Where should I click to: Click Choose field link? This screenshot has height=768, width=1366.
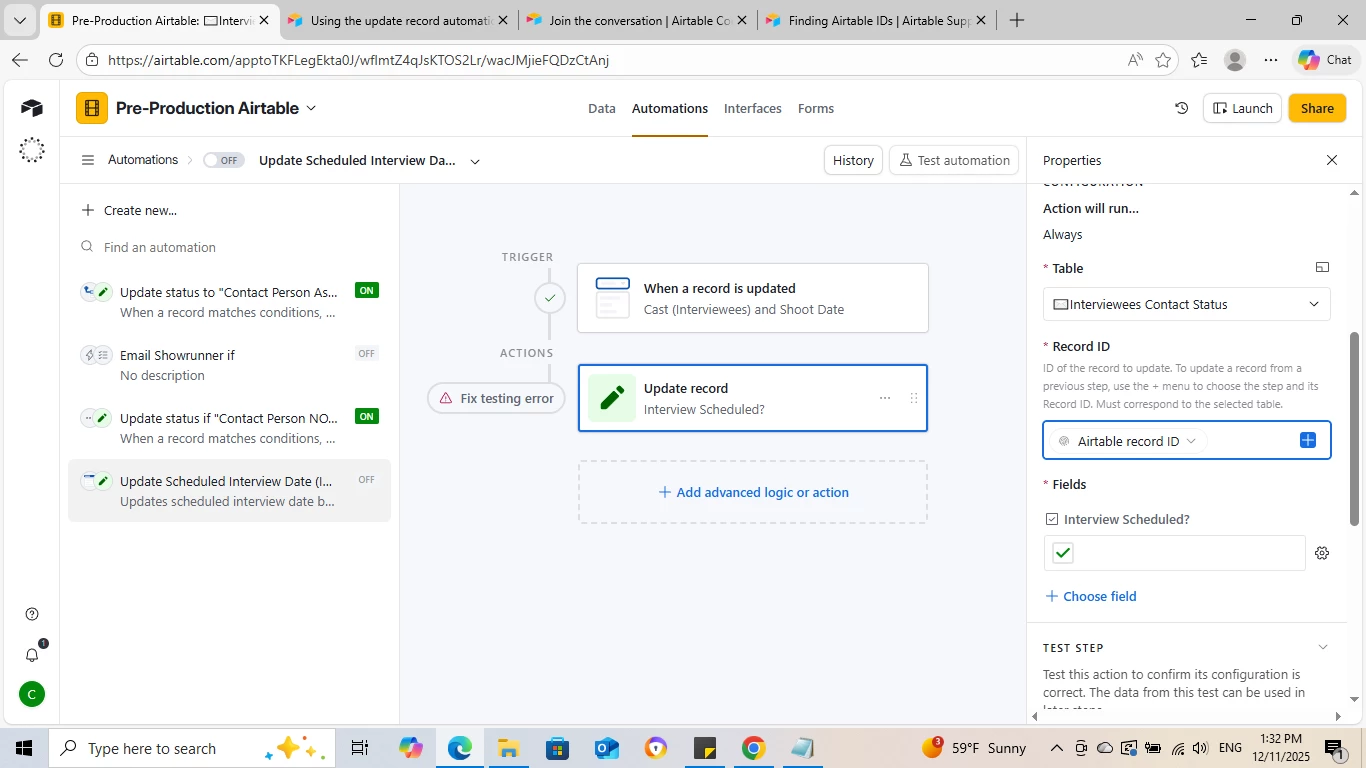[1091, 596]
